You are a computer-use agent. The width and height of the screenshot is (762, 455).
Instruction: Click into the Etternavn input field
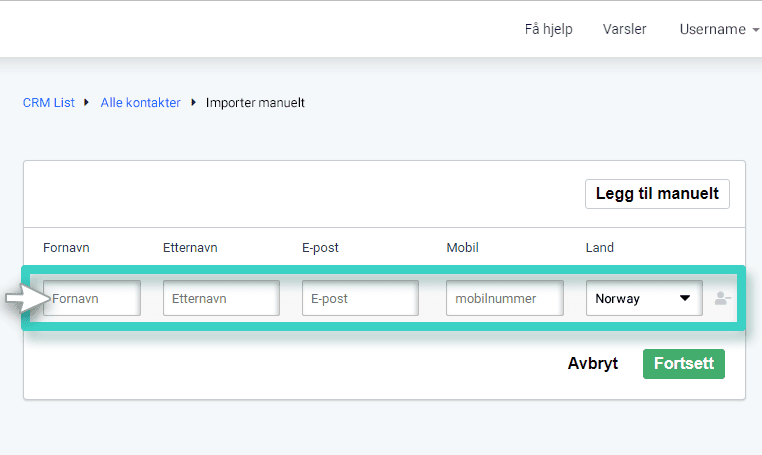(x=221, y=298)
